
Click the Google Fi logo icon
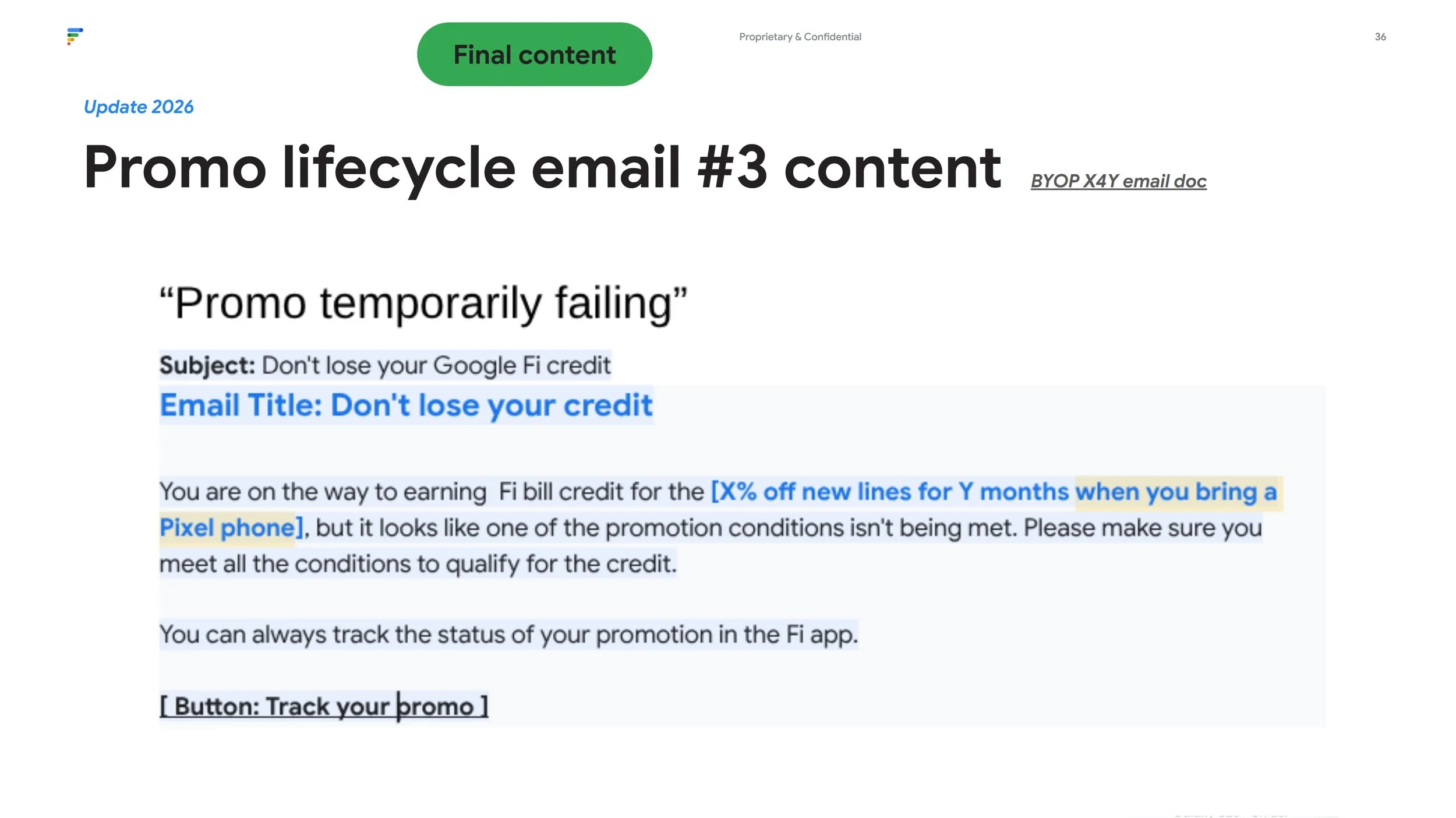(75, 36)
